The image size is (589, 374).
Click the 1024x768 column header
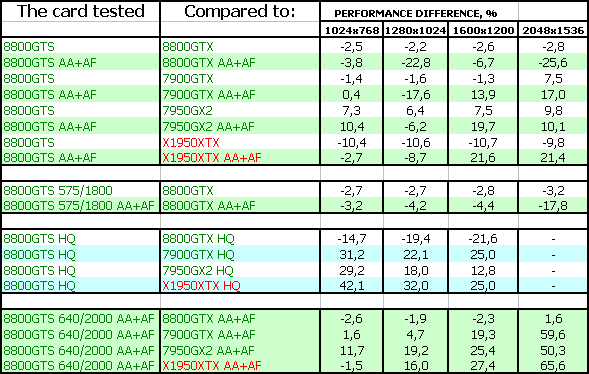tap(352, 30)
